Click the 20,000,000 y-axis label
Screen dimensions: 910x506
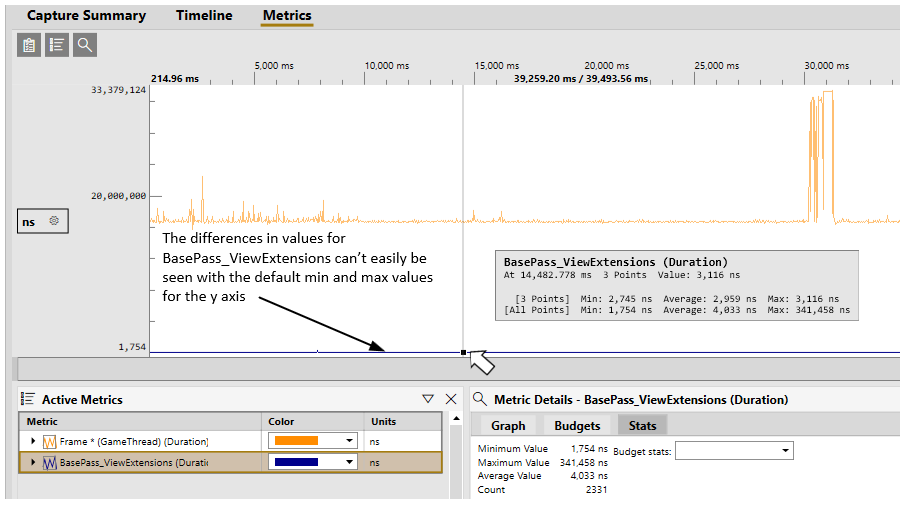pyautogui.click(x=118, y=196)
